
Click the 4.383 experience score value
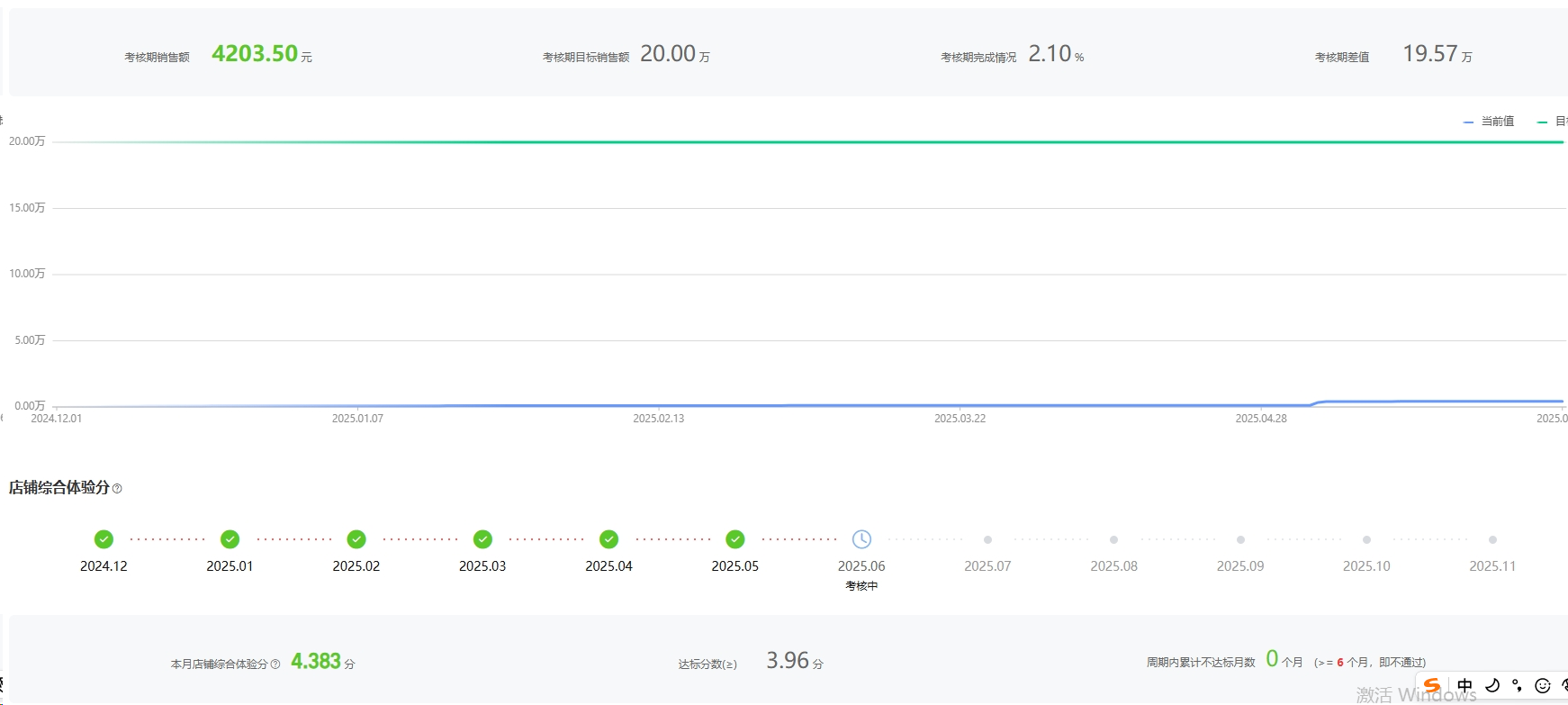coord(316,662)
